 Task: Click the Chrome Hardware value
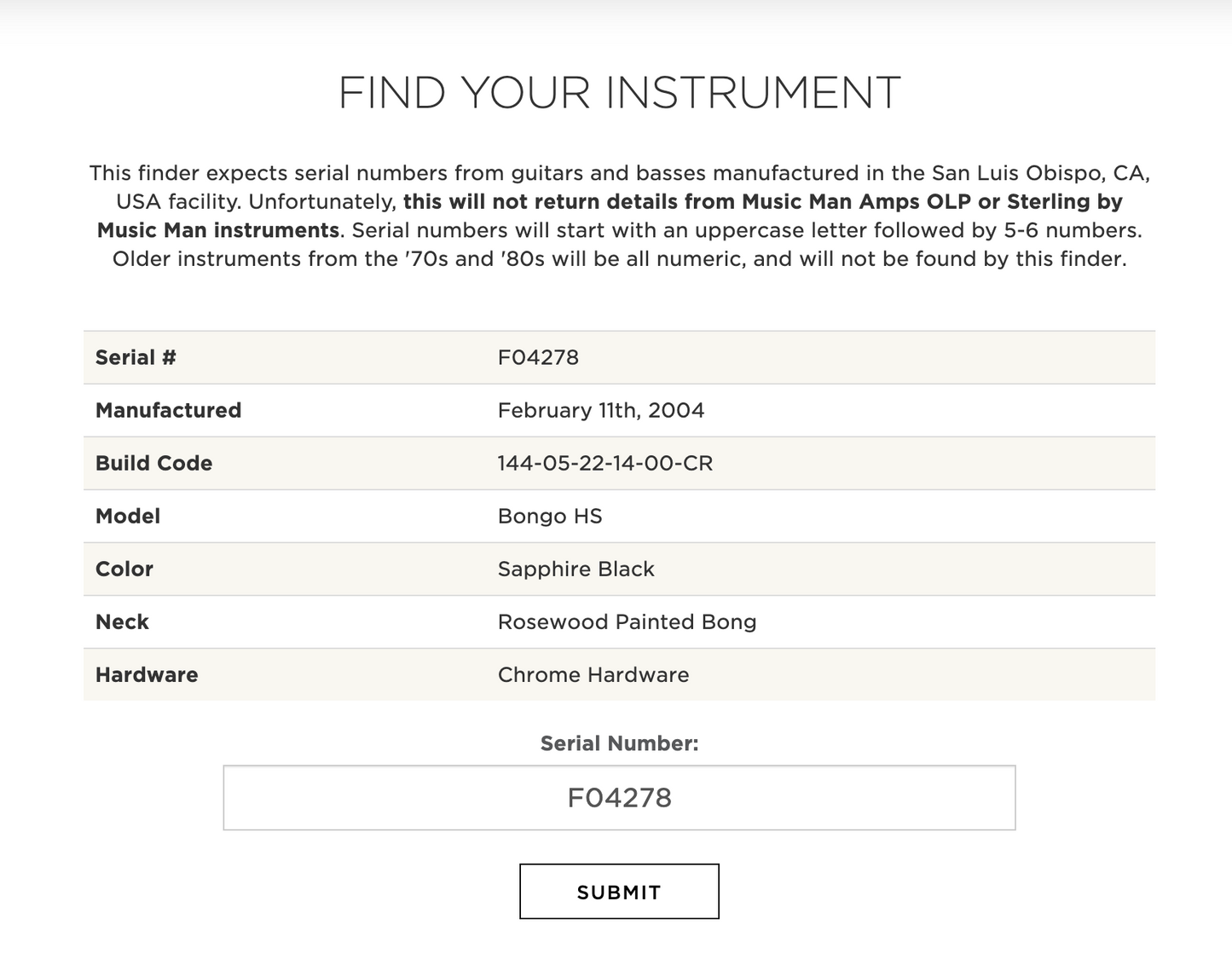pyautogui.click(x=593, y=675)
